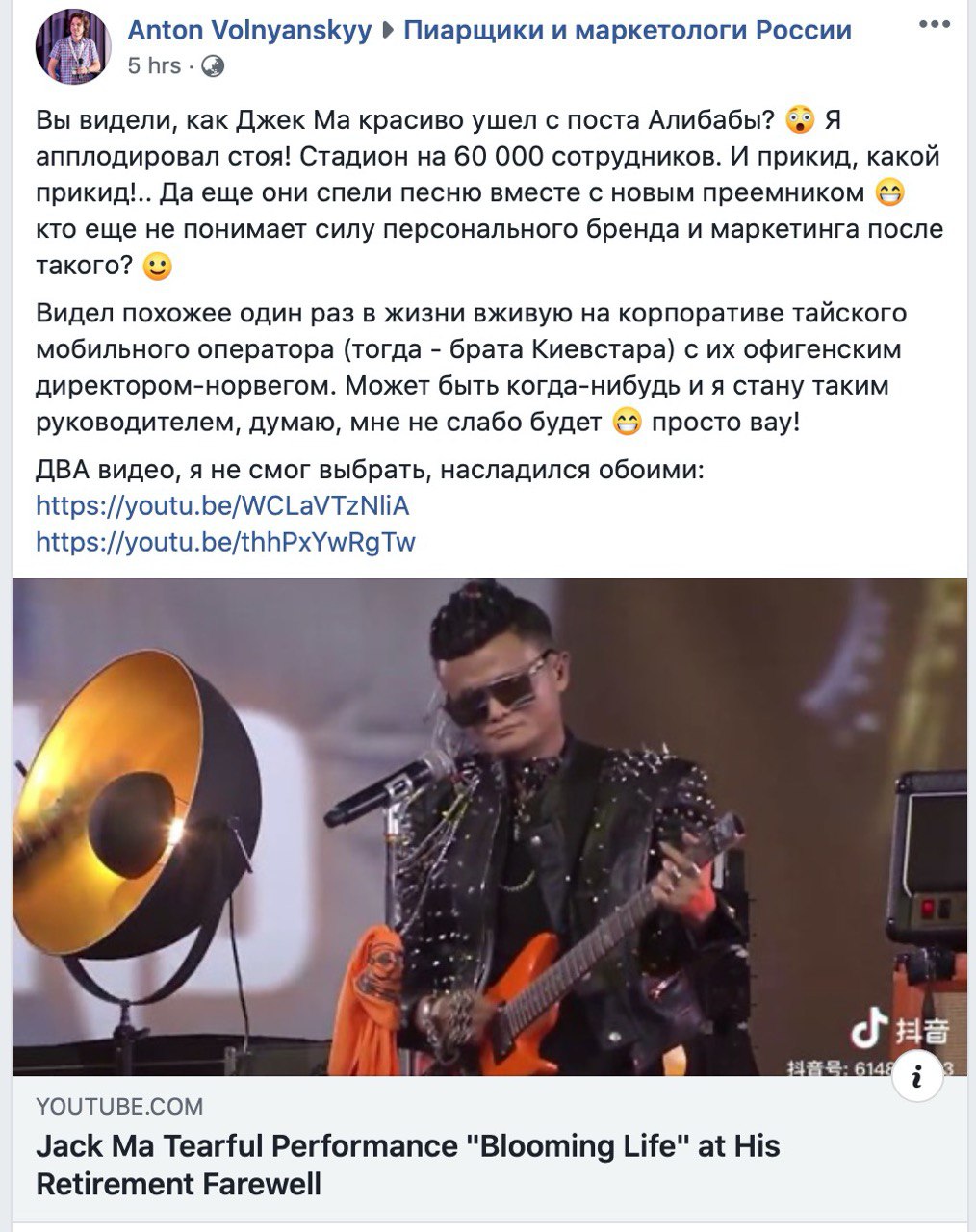The height and width of the screenshot is (1232, 976).
Task: Click the arrow icon between author and group
Action: [388, 31]
